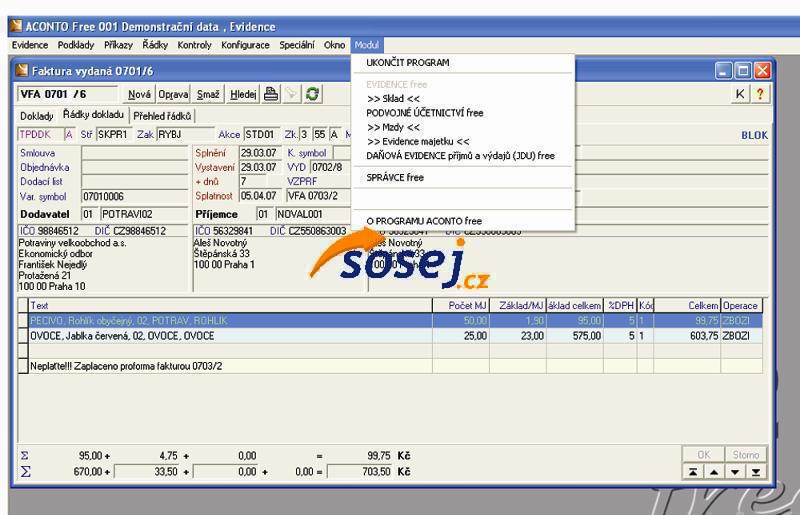Click the Zak field RYBJ
Viewport: 800px width, 515px height.
(185, 134)
